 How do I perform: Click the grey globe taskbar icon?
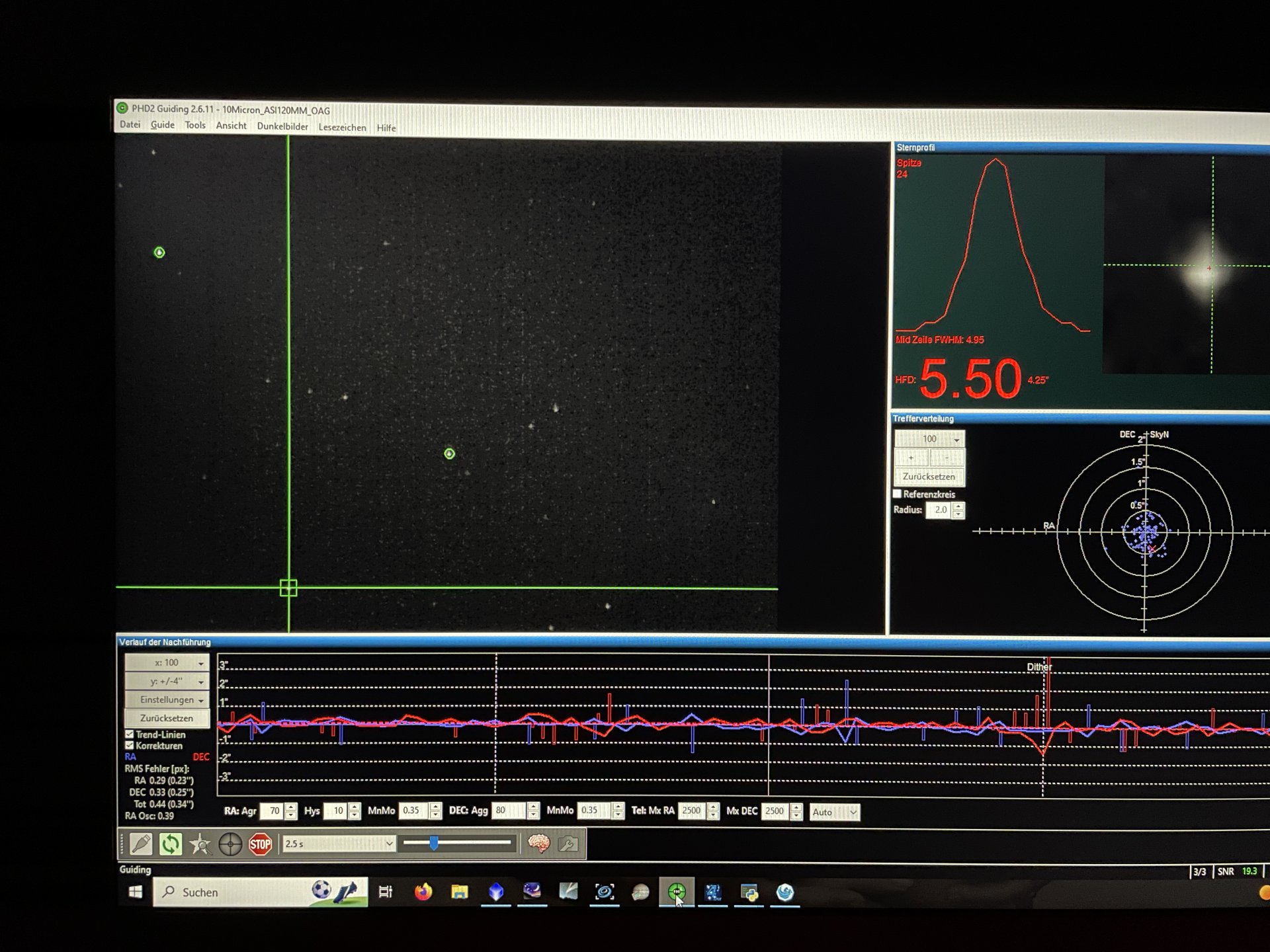point(640,892)
